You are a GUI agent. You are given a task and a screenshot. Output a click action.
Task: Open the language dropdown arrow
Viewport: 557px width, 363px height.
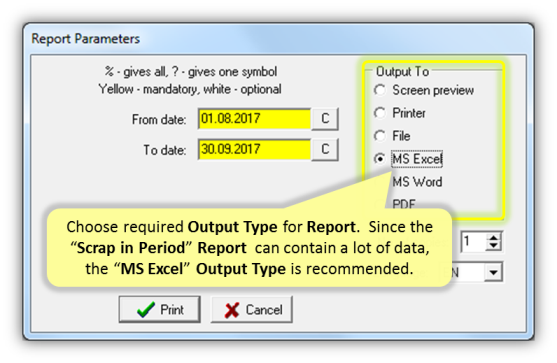(493, 272)
